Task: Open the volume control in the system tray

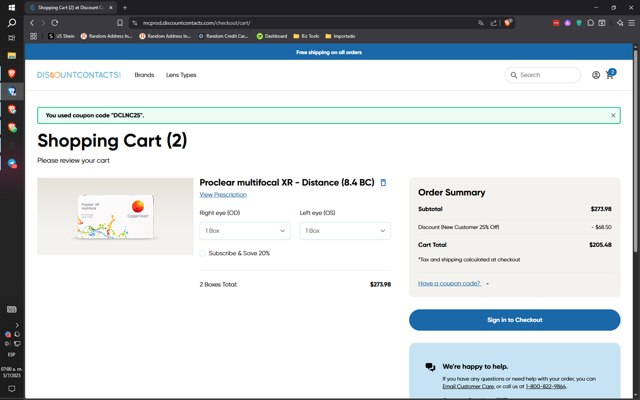Action: coord(8,344)
